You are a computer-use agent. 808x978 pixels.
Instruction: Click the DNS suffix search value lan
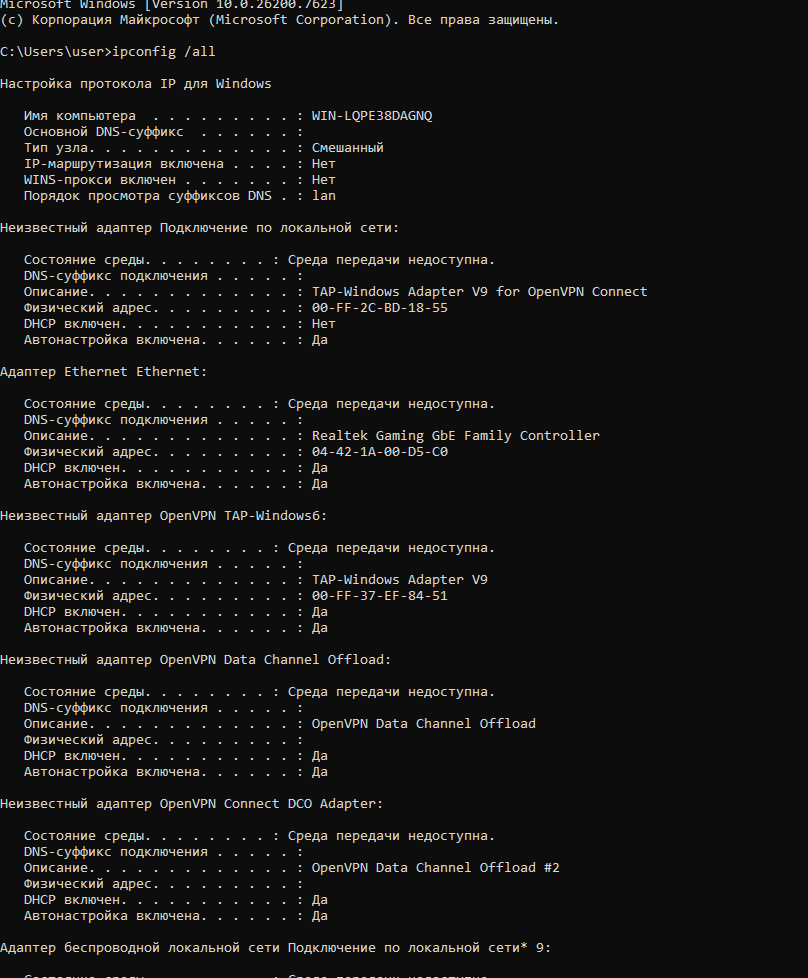click(323, 195)
